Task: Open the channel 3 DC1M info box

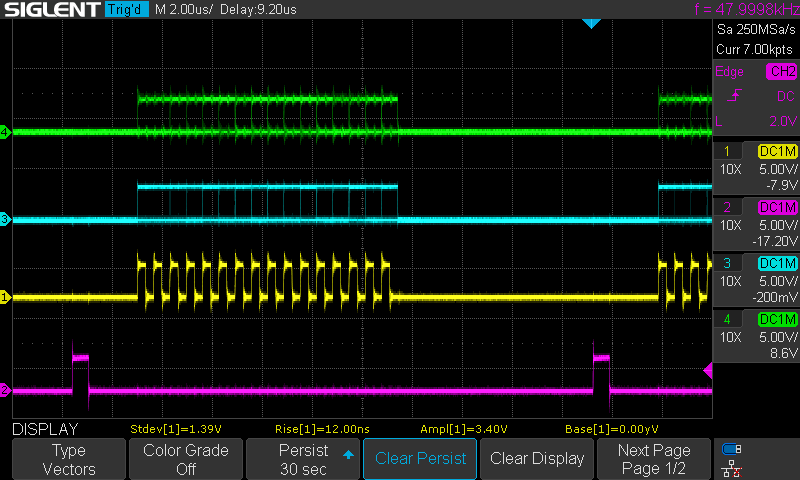Action: (x=756, y=281)
